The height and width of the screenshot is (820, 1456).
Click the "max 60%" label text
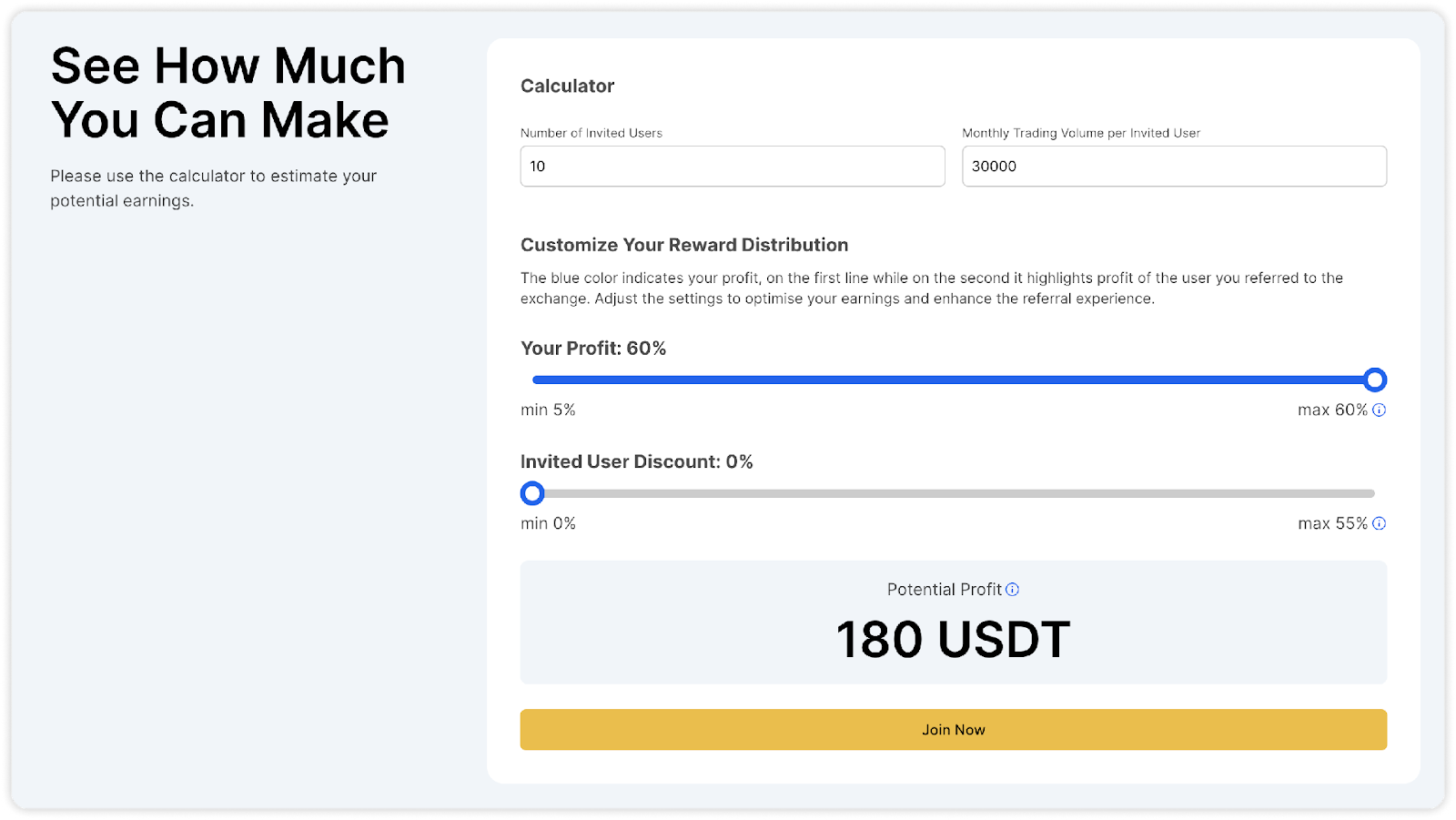pyautogui.click(x=1331, y=410)
